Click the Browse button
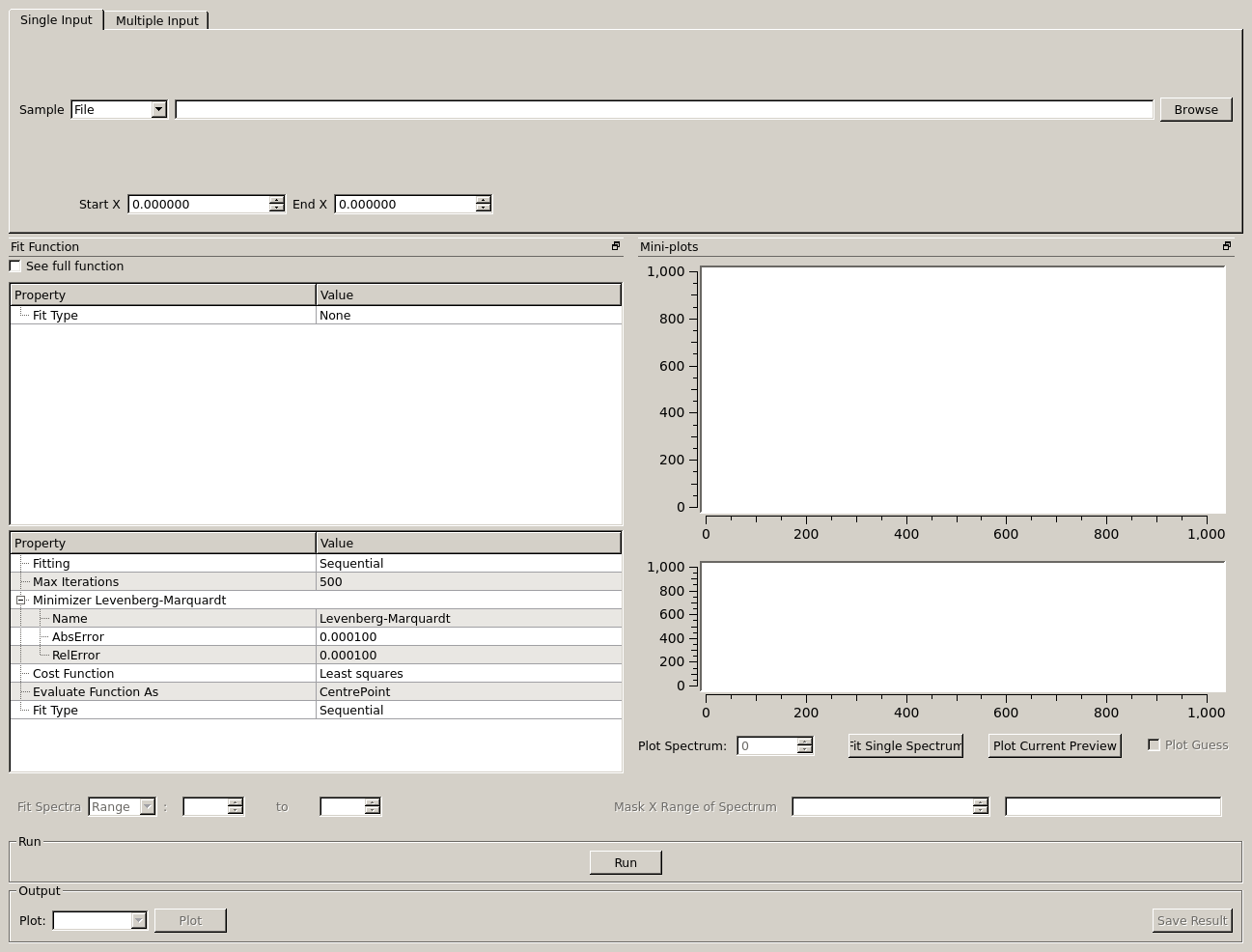 [x=1195, y=110]
